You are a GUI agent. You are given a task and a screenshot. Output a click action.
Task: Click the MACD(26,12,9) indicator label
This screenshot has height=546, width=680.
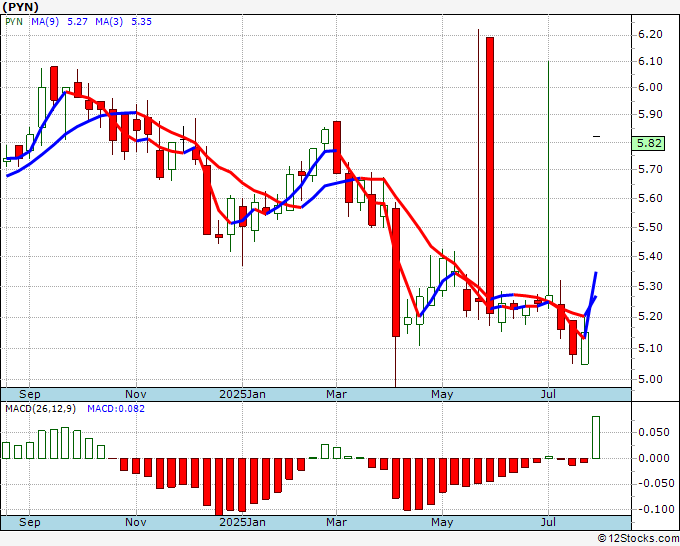[40, 409]
